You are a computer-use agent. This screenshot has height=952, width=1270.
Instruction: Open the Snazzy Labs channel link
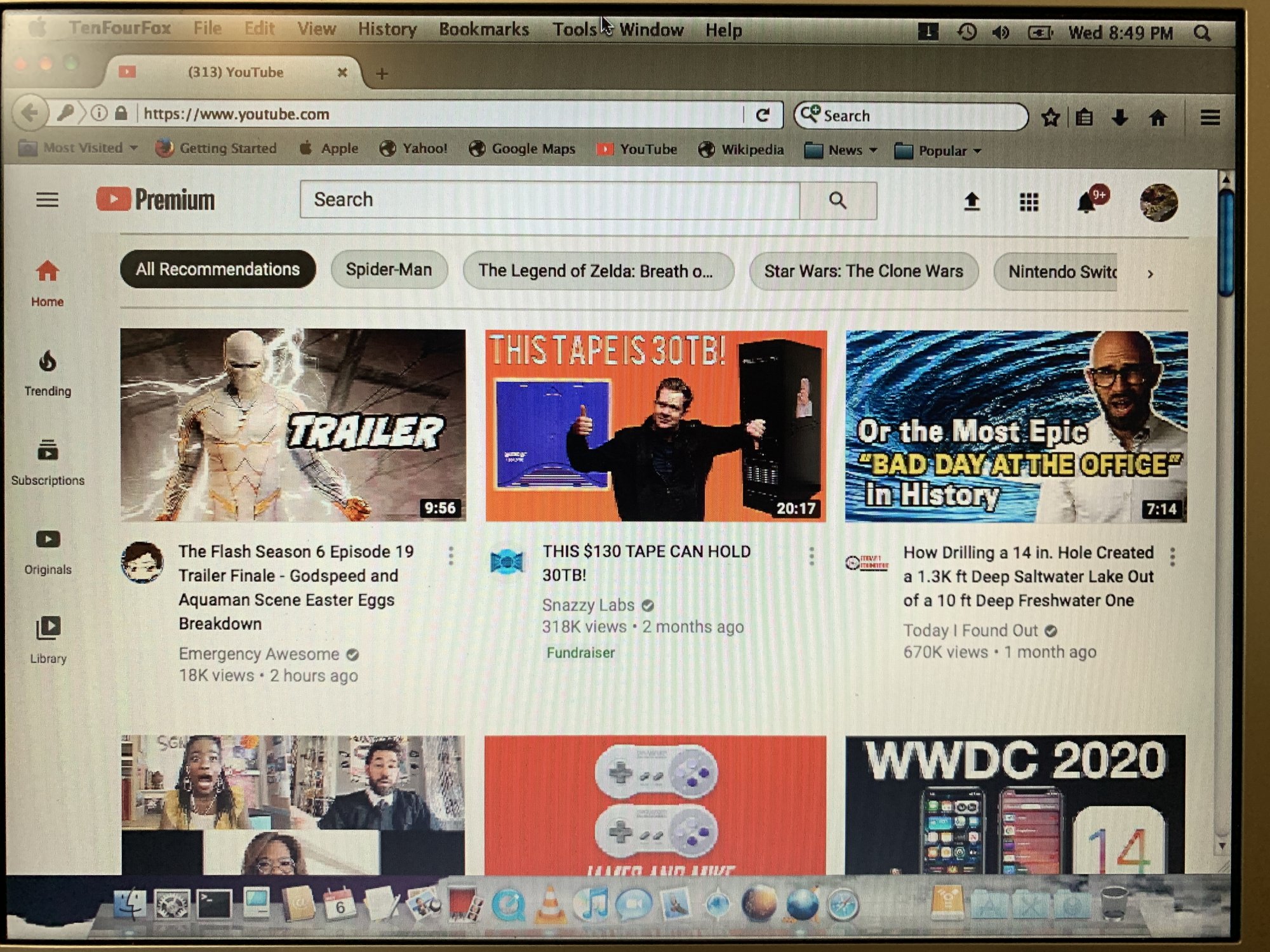pos(588,605)
